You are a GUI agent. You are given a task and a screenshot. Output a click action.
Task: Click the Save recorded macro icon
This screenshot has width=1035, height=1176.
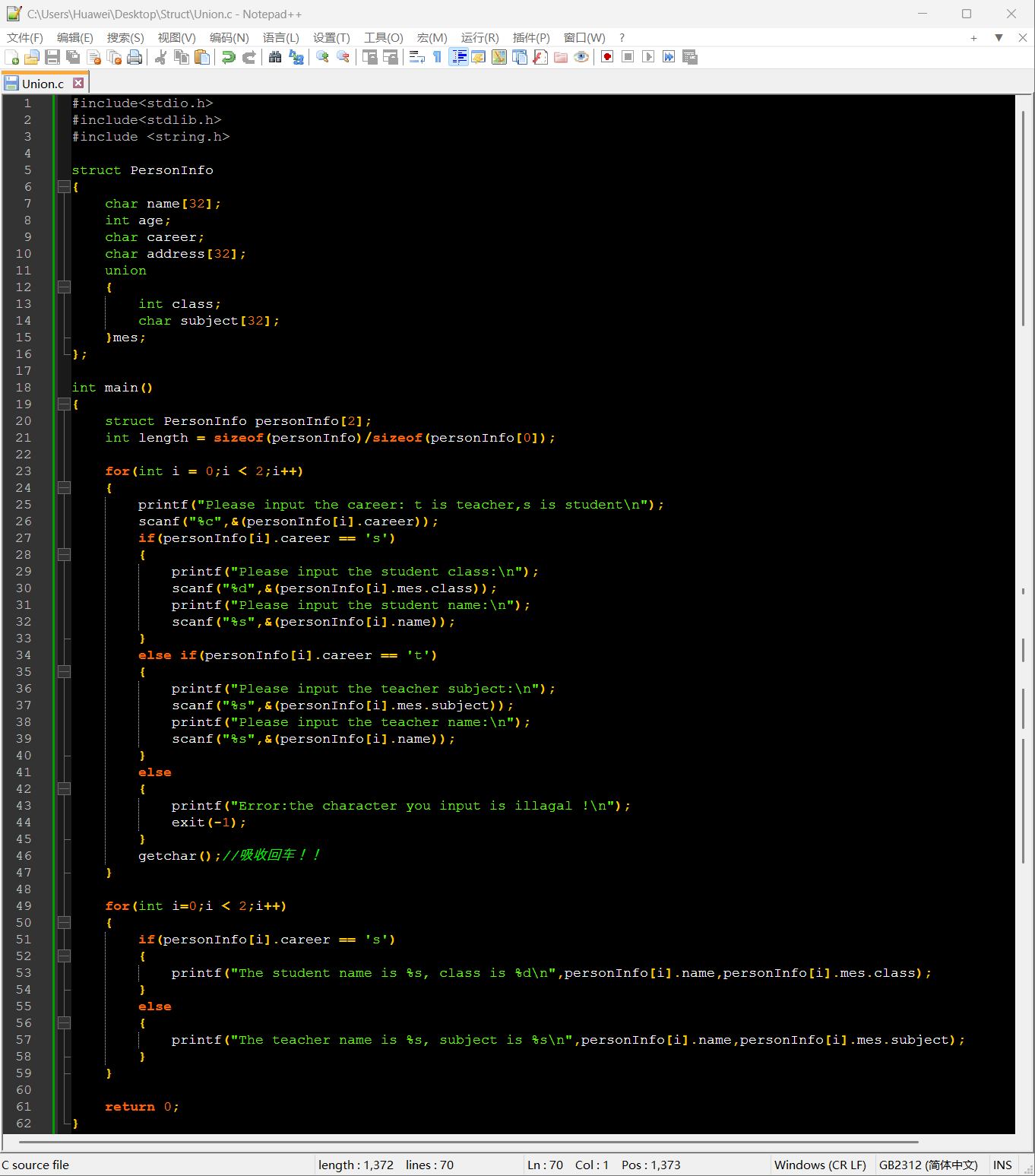690,57
